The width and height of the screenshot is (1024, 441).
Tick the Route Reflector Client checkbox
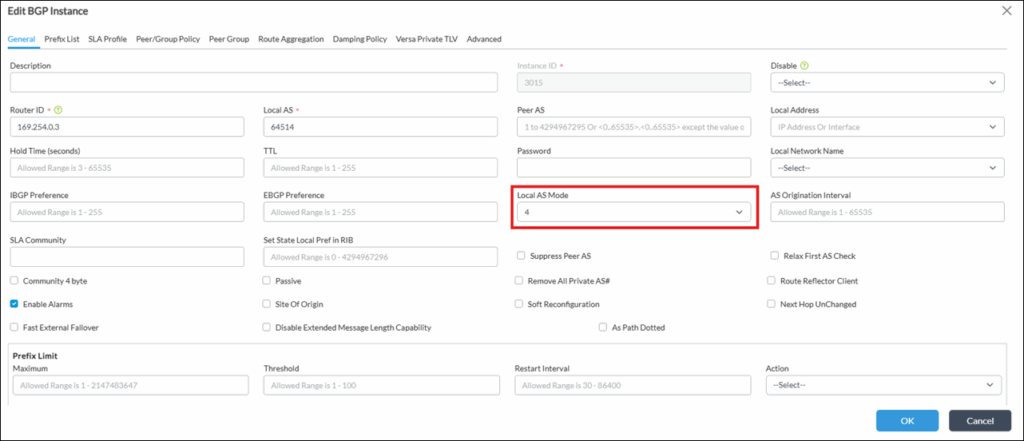tap(772, 281)
